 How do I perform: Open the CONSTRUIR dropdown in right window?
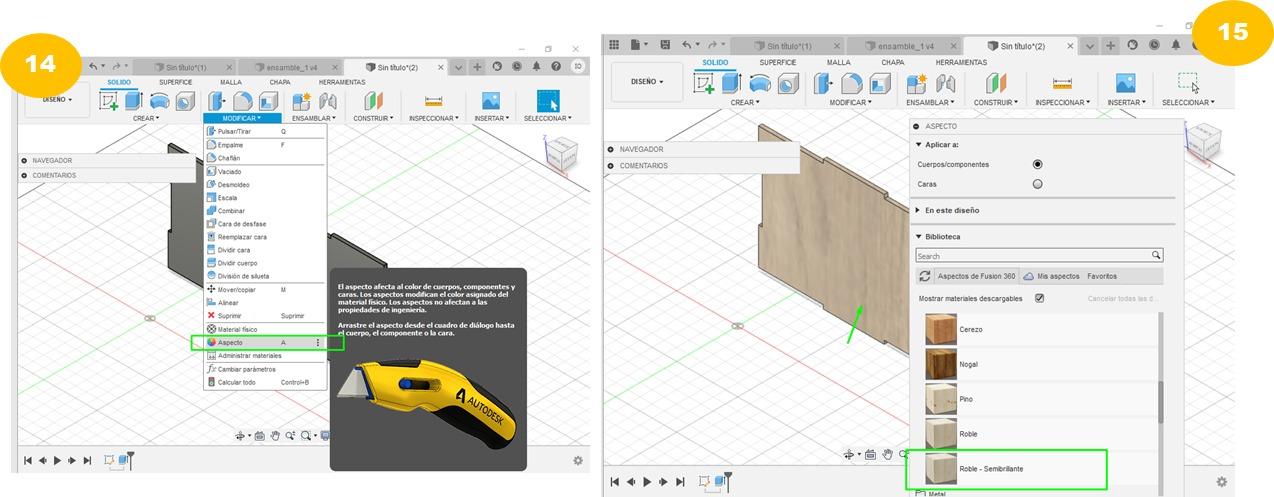click(996, 102)
